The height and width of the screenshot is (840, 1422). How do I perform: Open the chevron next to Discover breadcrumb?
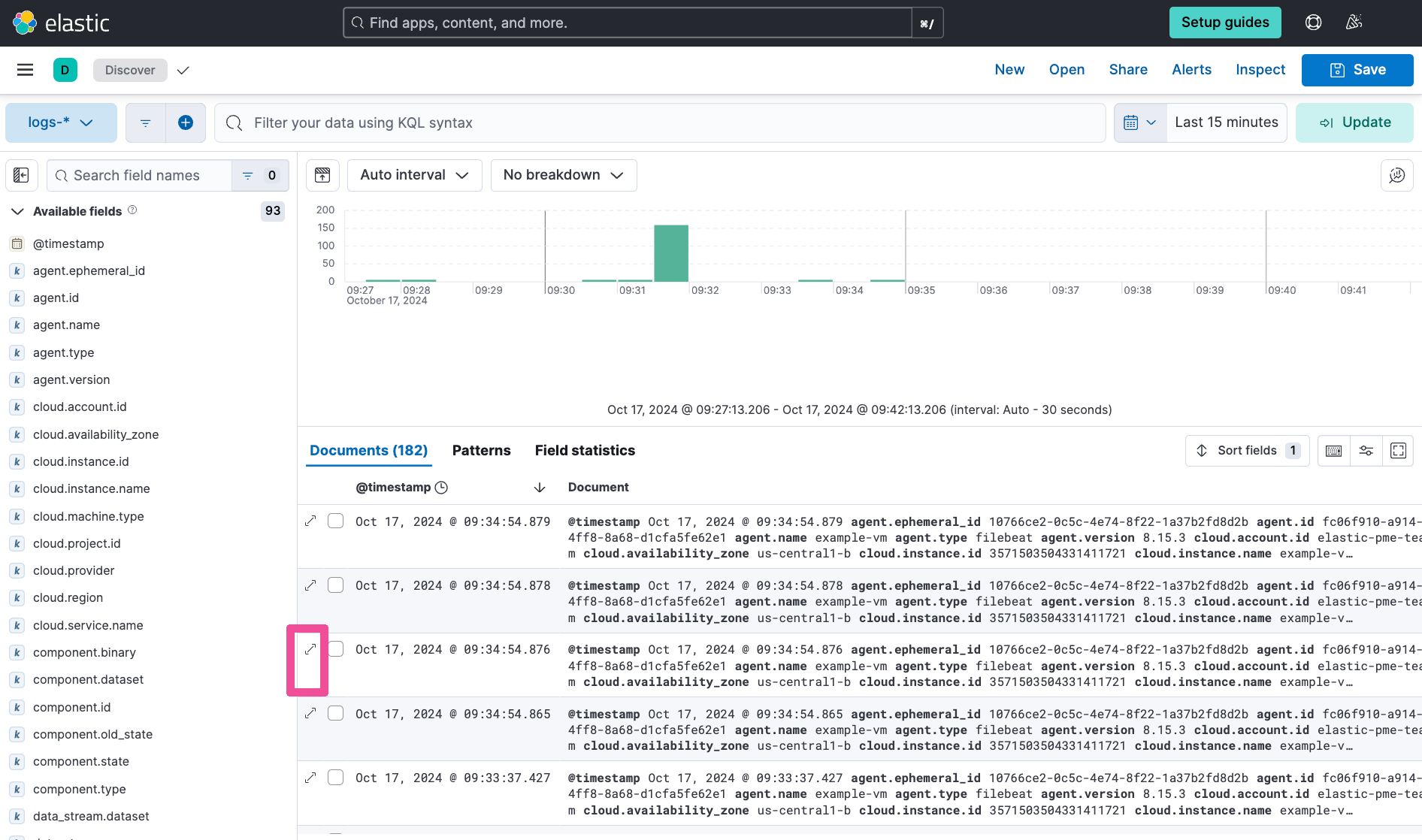183,70
